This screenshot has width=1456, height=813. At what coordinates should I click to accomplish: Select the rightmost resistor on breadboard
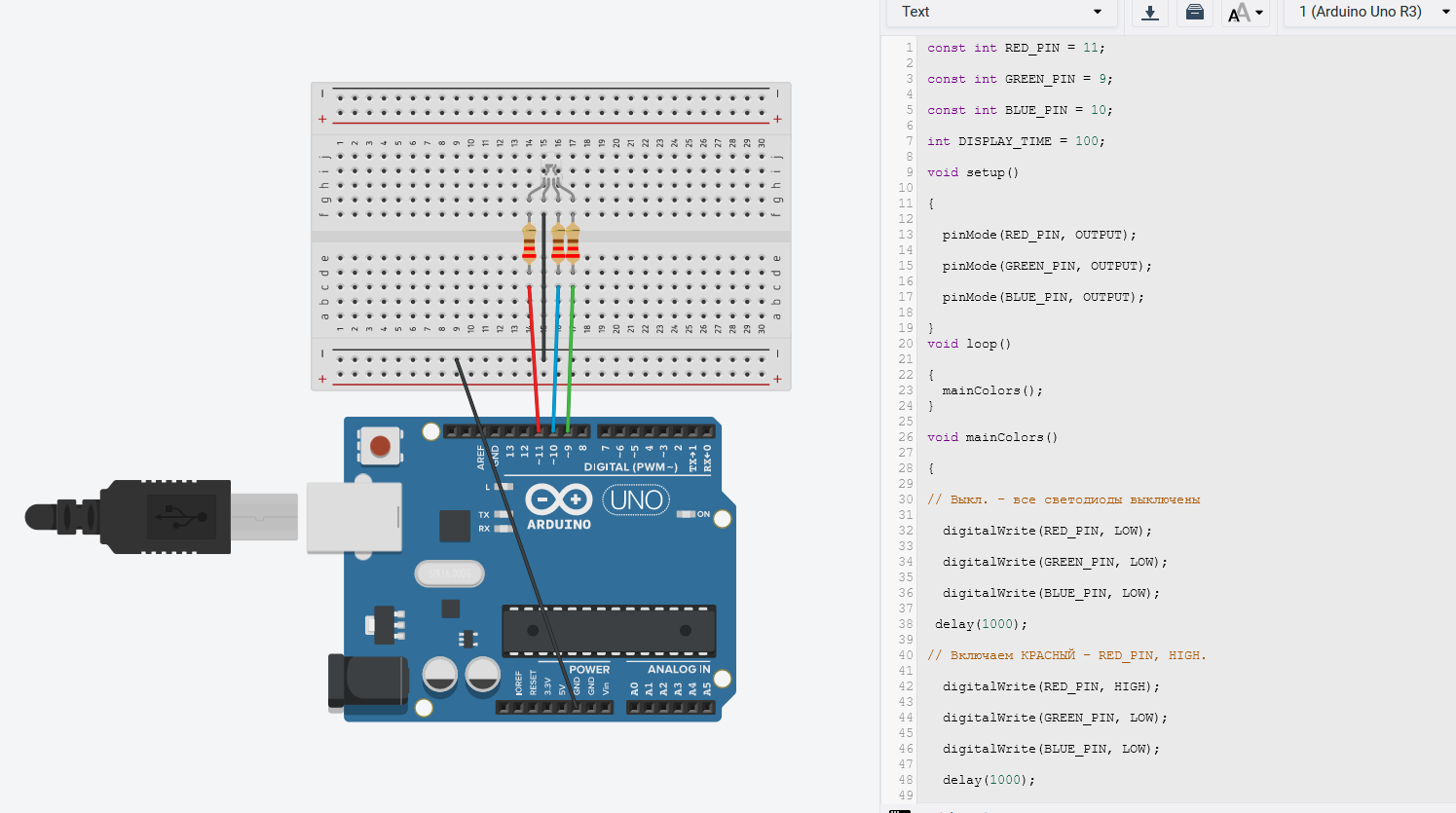tap(573, 243)
